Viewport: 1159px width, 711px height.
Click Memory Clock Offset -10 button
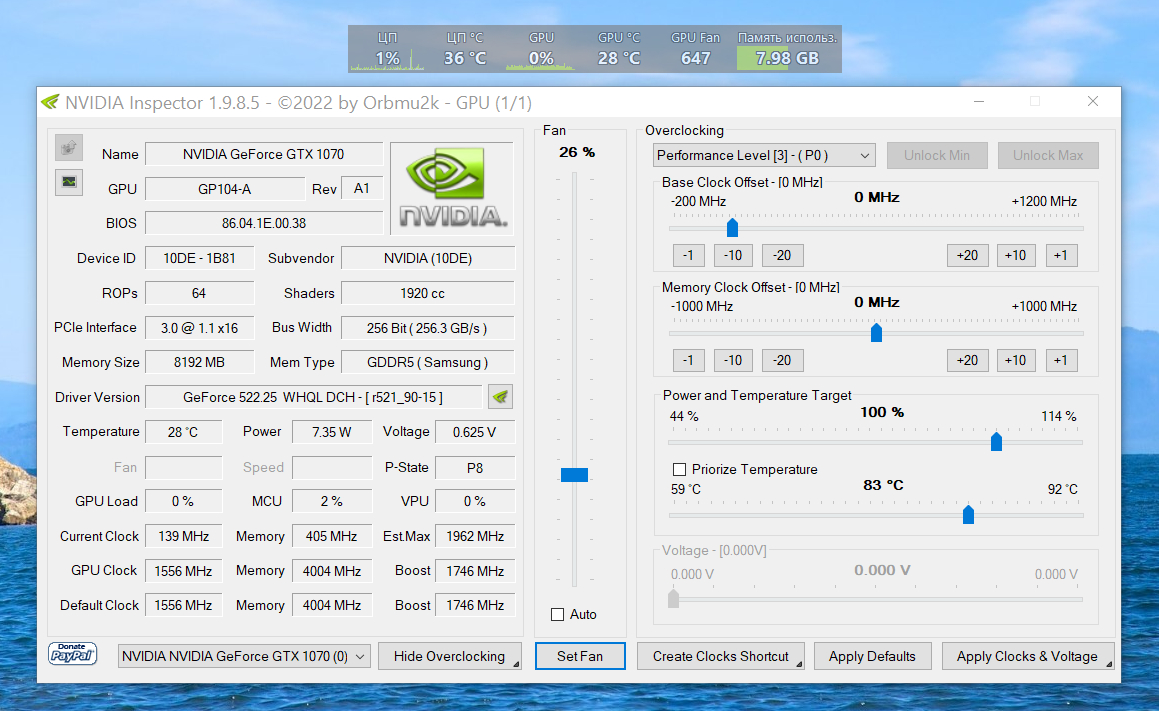[x=733, y=360]
